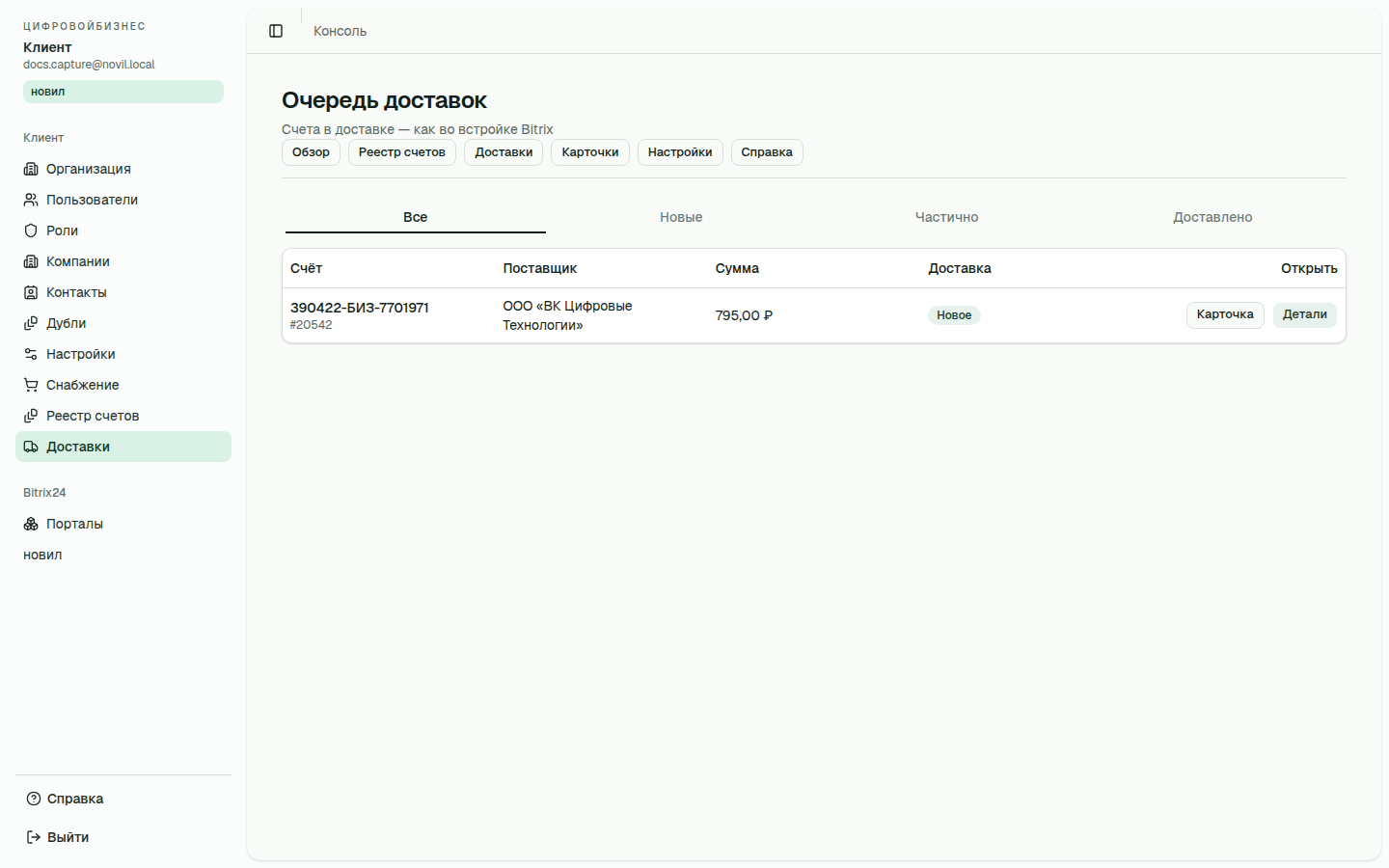Toggle the sidebar panel icon
Image resolution: width=1389 pixels, height=868 pixels.
(x=276, y=31)
